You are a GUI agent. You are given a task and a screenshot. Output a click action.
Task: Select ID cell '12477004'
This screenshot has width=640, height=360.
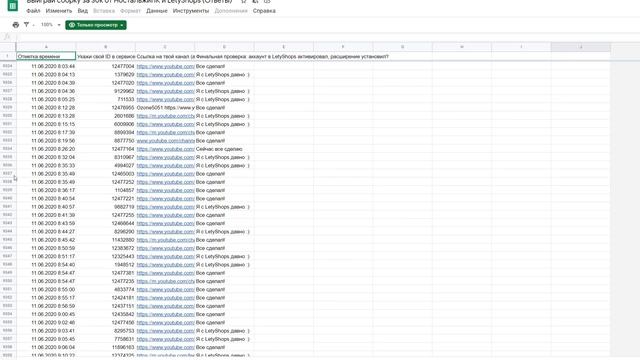click(106, 66)
